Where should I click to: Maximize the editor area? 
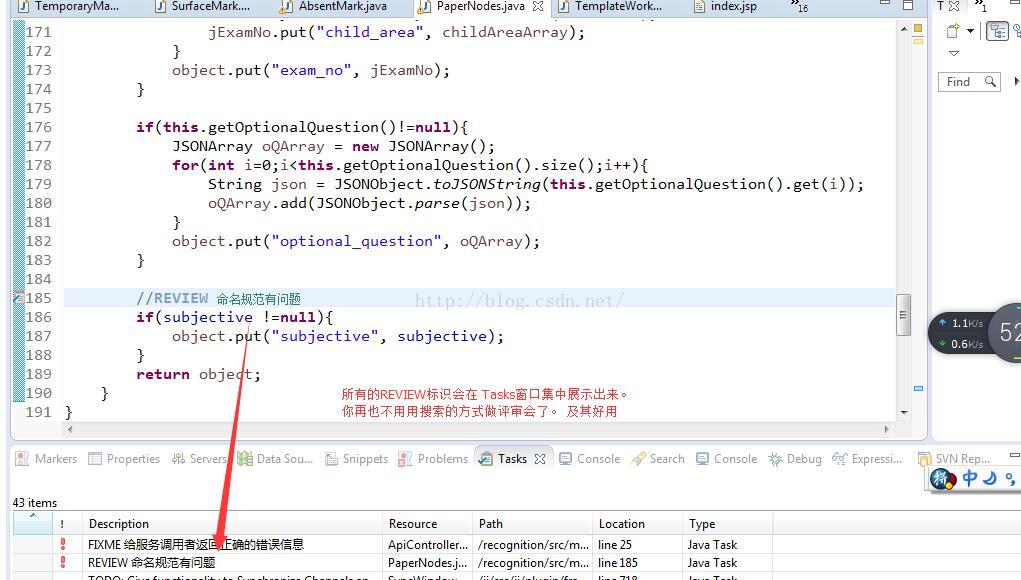(x=908, y=5)
